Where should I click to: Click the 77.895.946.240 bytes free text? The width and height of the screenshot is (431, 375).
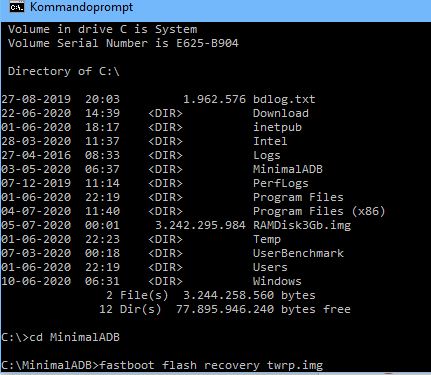[x=263, y=309]
